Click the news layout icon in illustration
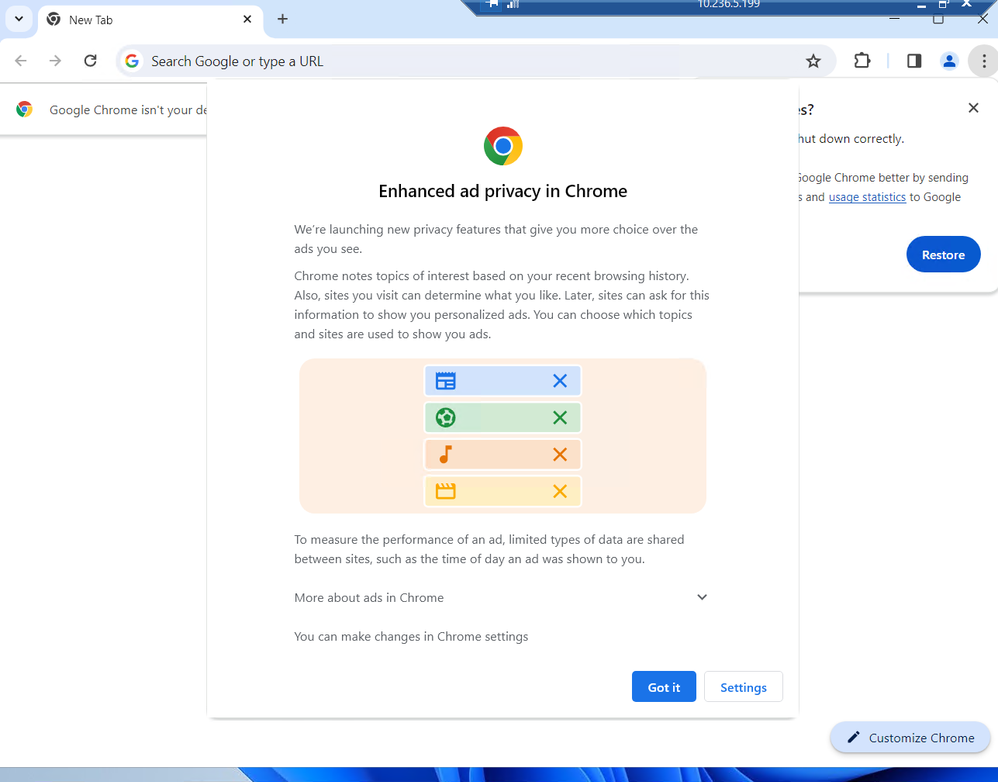 coord(445,381)
